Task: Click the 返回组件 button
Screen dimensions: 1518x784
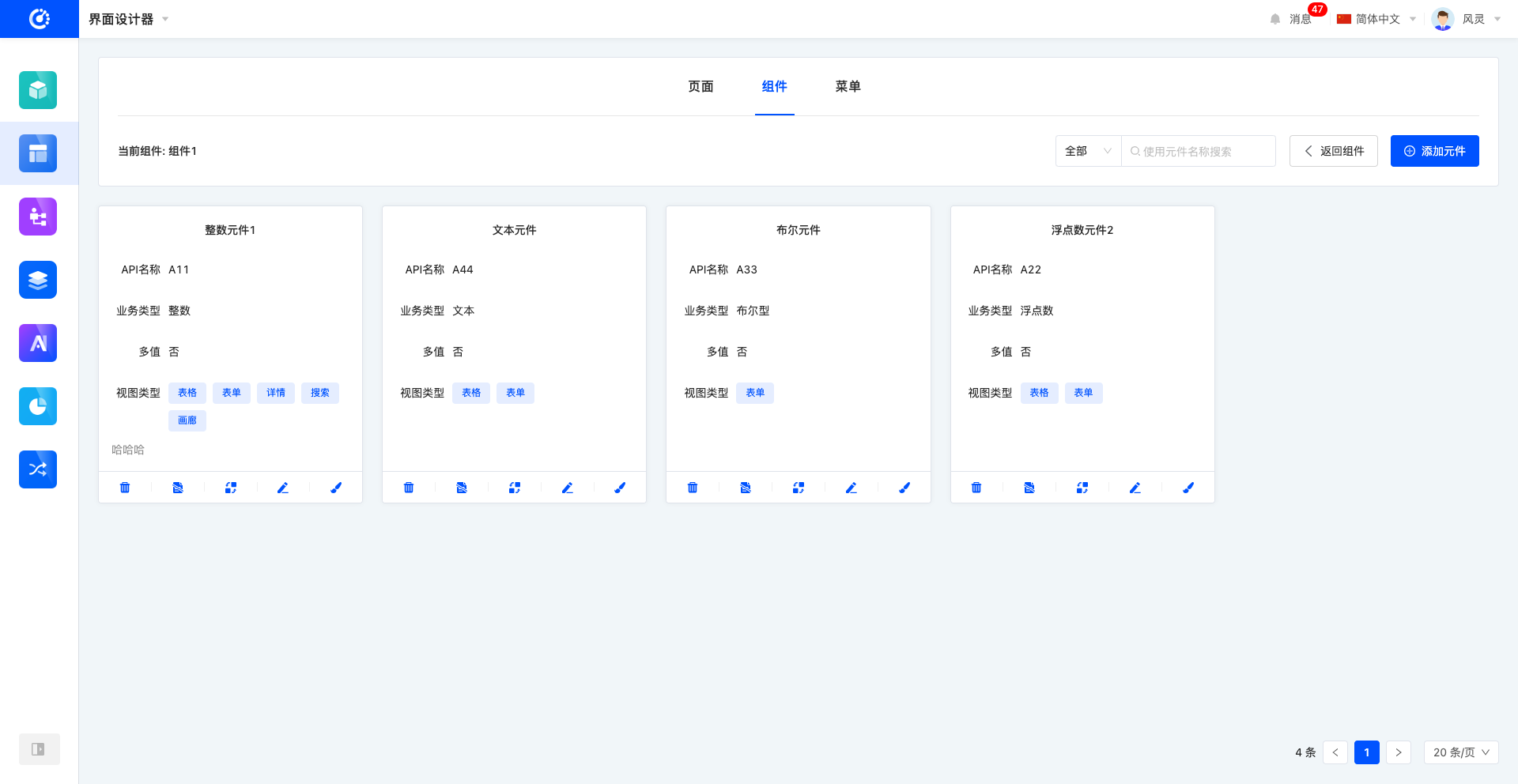Action: pyautogui.click(x=1333, y=151)
